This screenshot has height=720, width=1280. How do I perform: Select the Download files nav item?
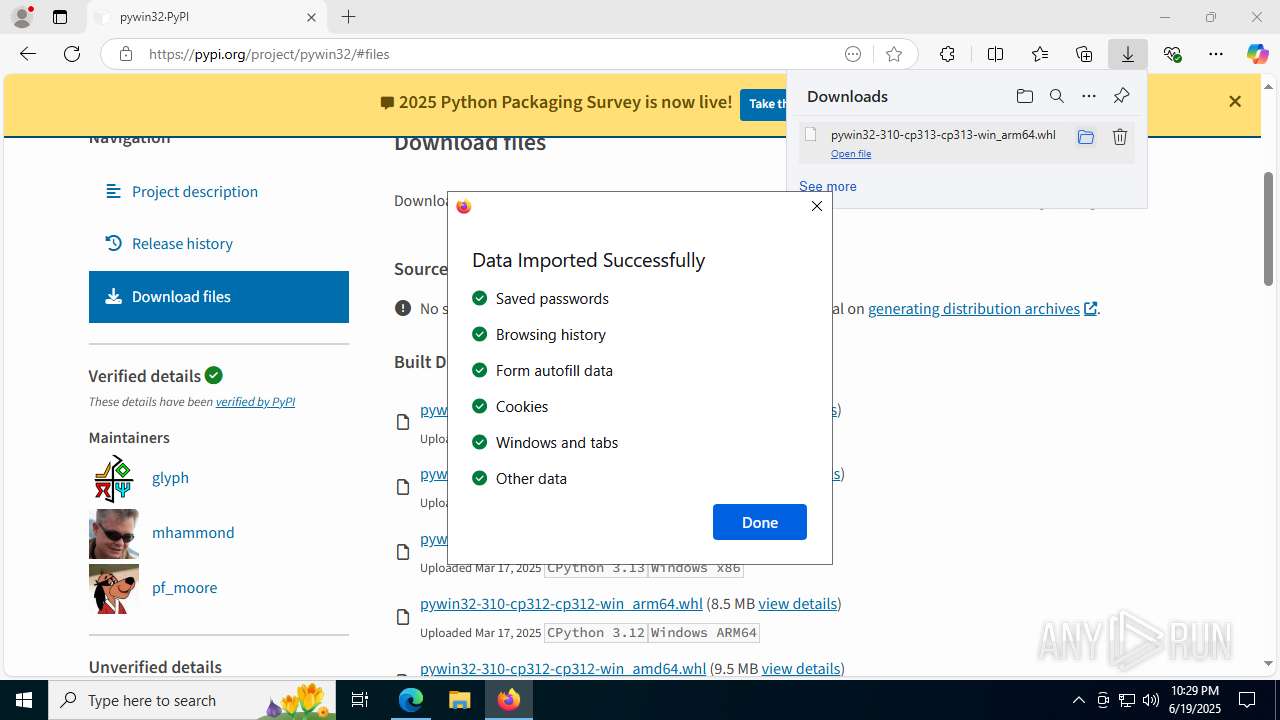click(218, 296)
